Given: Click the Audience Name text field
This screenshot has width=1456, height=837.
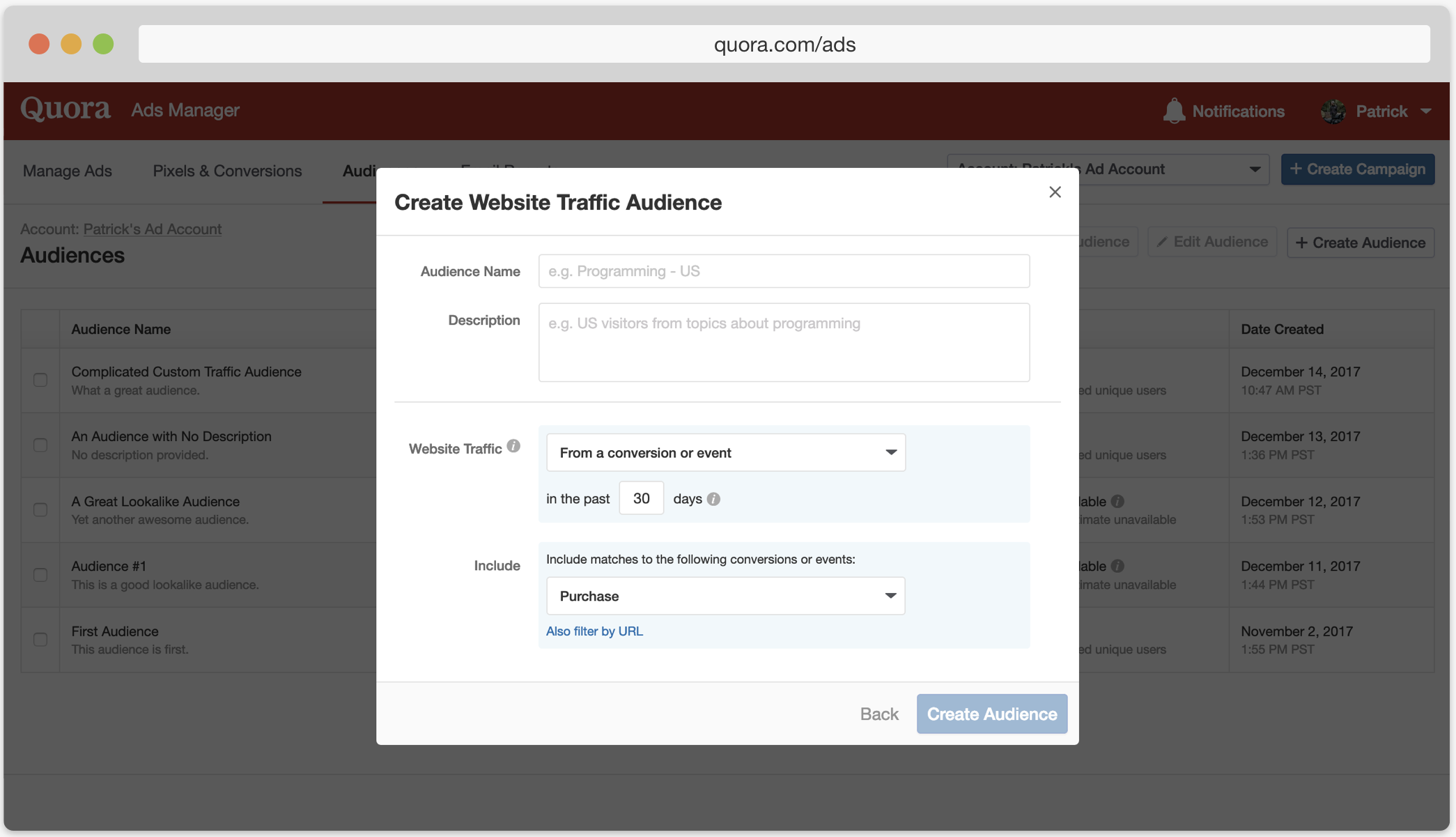Looking at the screenshot, I should 784,271.
